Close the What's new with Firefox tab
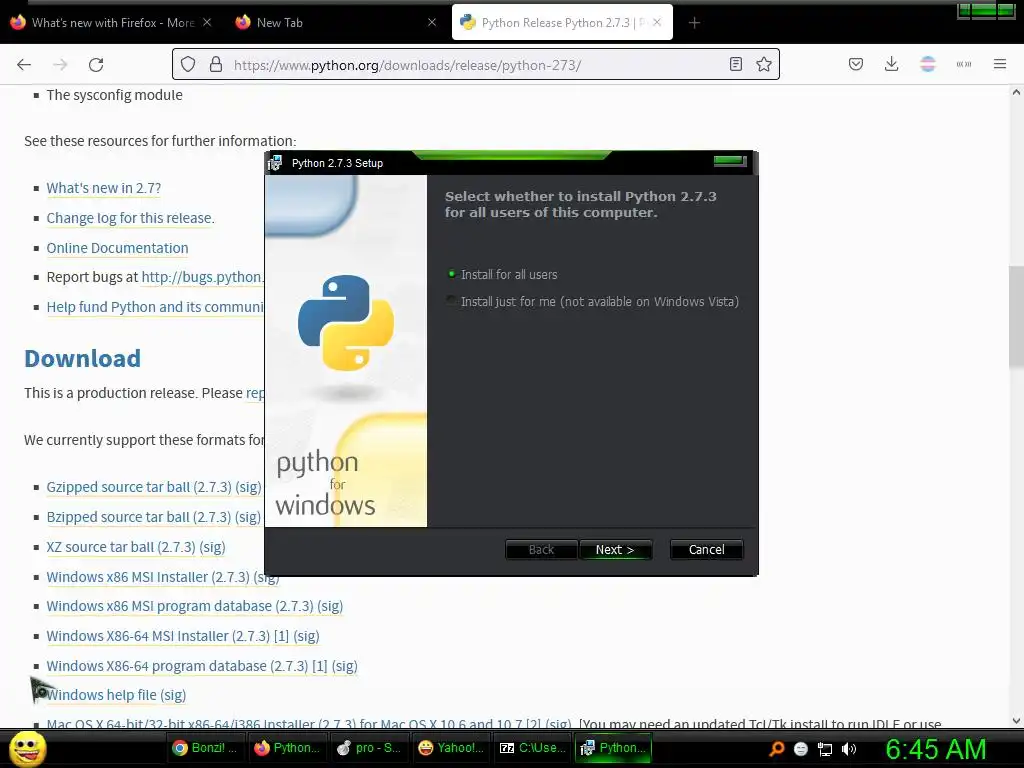Viewport: 1024px width, 768px height. point(207,22)
